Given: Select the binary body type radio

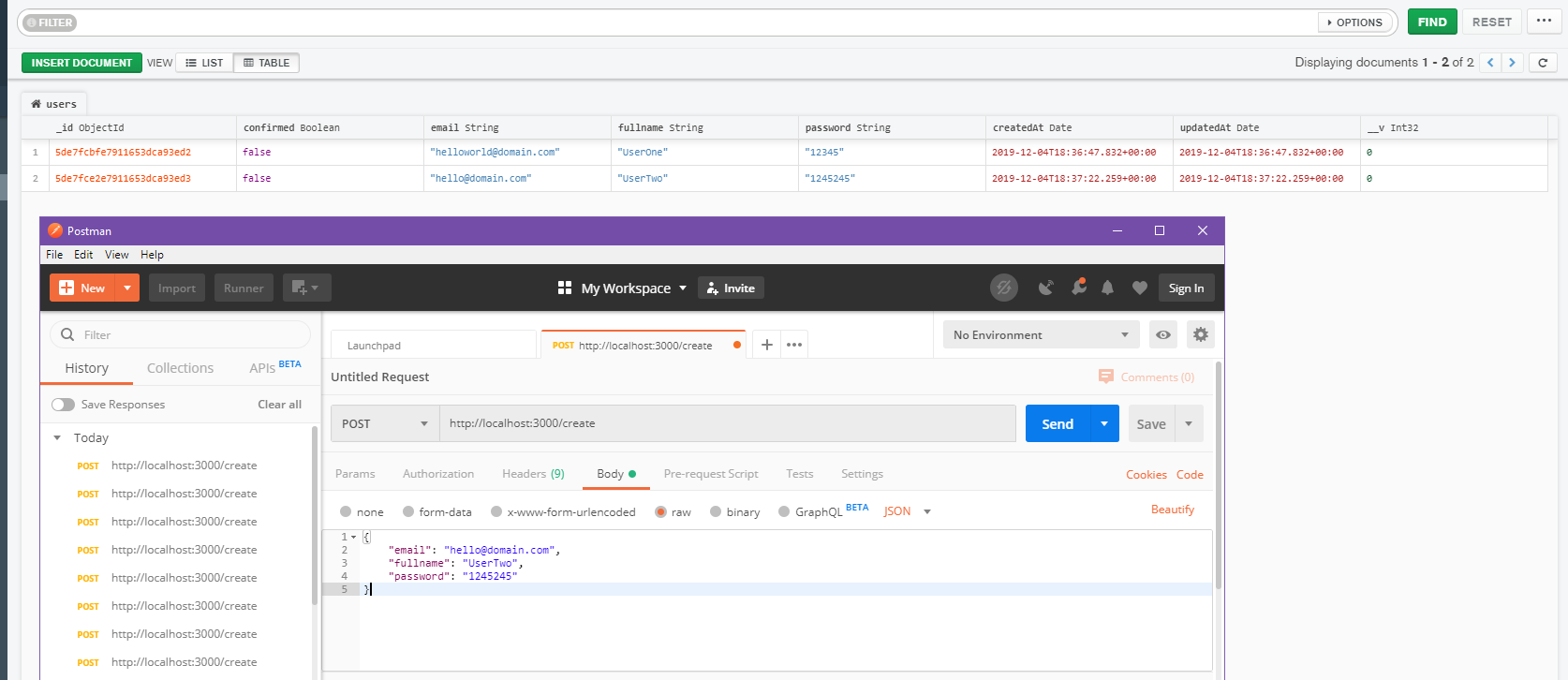Looking at the screenshot, I should coord(716,511).
